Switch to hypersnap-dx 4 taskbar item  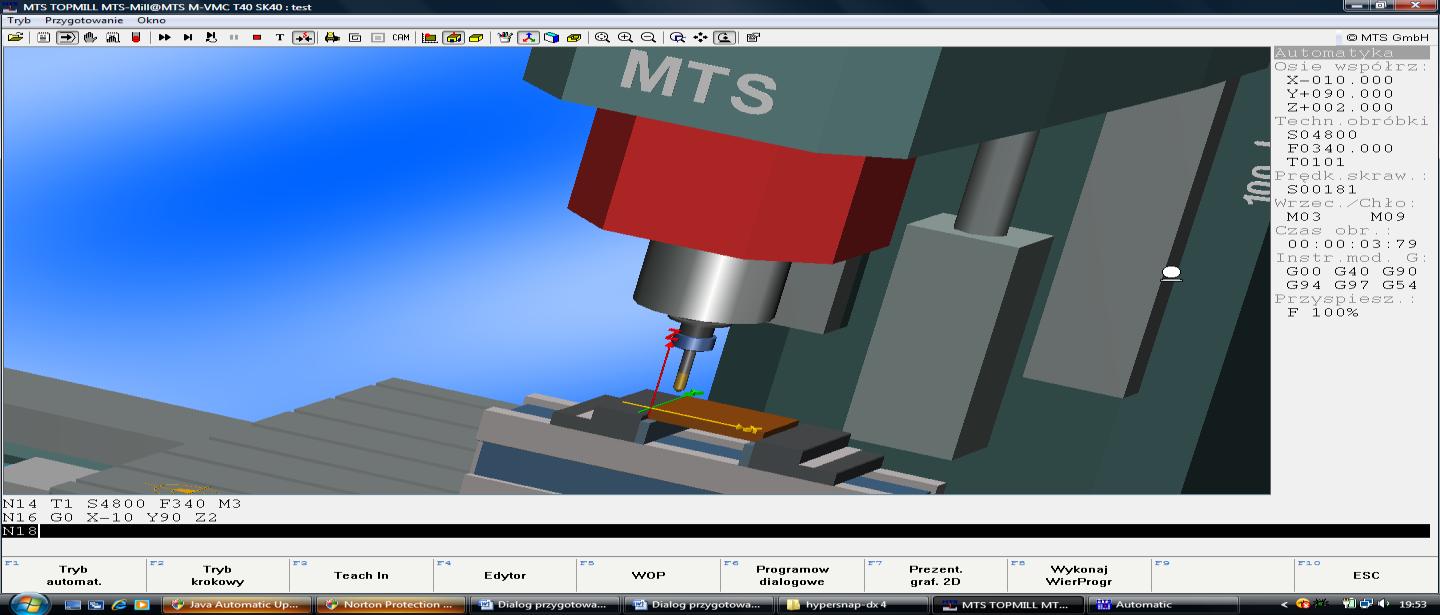tap(853, 604)
